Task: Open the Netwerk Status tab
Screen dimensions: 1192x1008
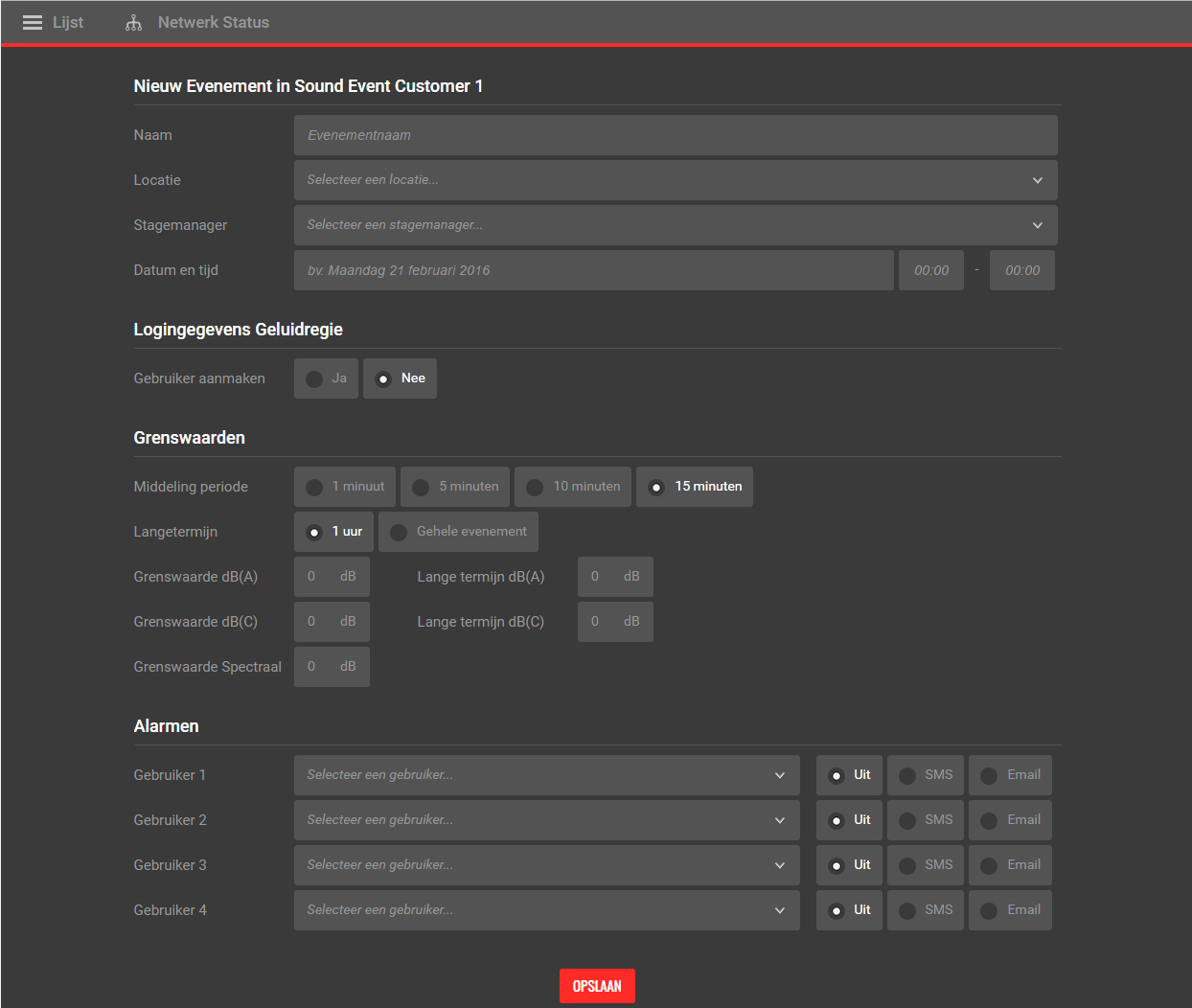Action: [213, 23]
